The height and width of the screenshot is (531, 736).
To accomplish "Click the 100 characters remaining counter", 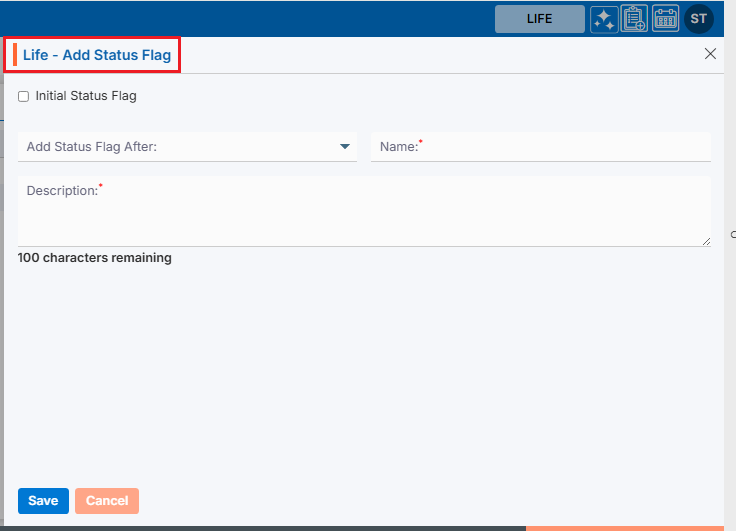I will pyautogui.click(x=95, y=258).
